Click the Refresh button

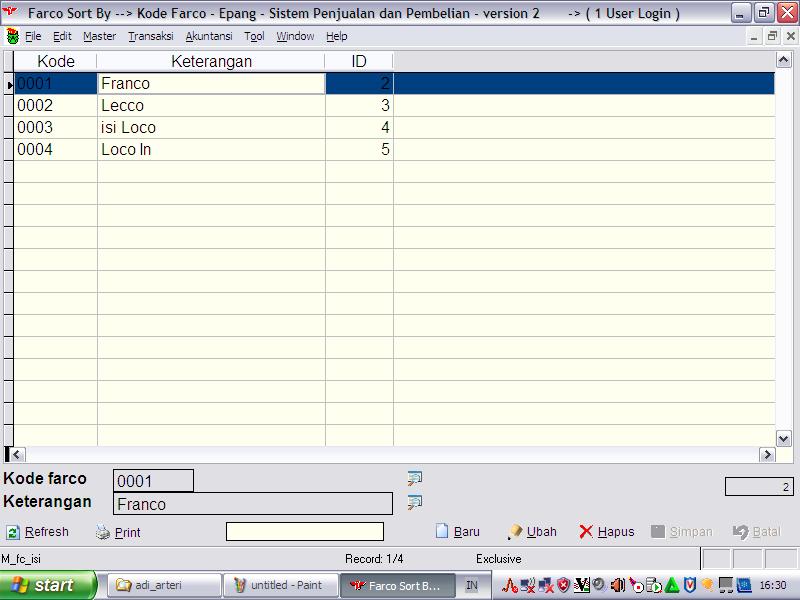click(x=38, y=532)
